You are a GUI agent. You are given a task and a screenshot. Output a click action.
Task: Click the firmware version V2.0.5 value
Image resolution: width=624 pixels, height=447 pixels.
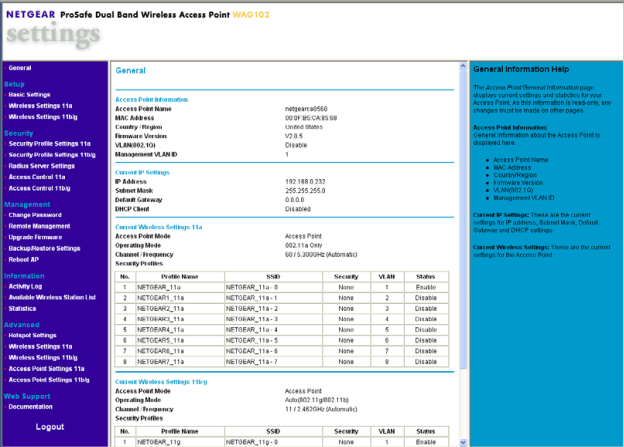(x=294, y=136)
